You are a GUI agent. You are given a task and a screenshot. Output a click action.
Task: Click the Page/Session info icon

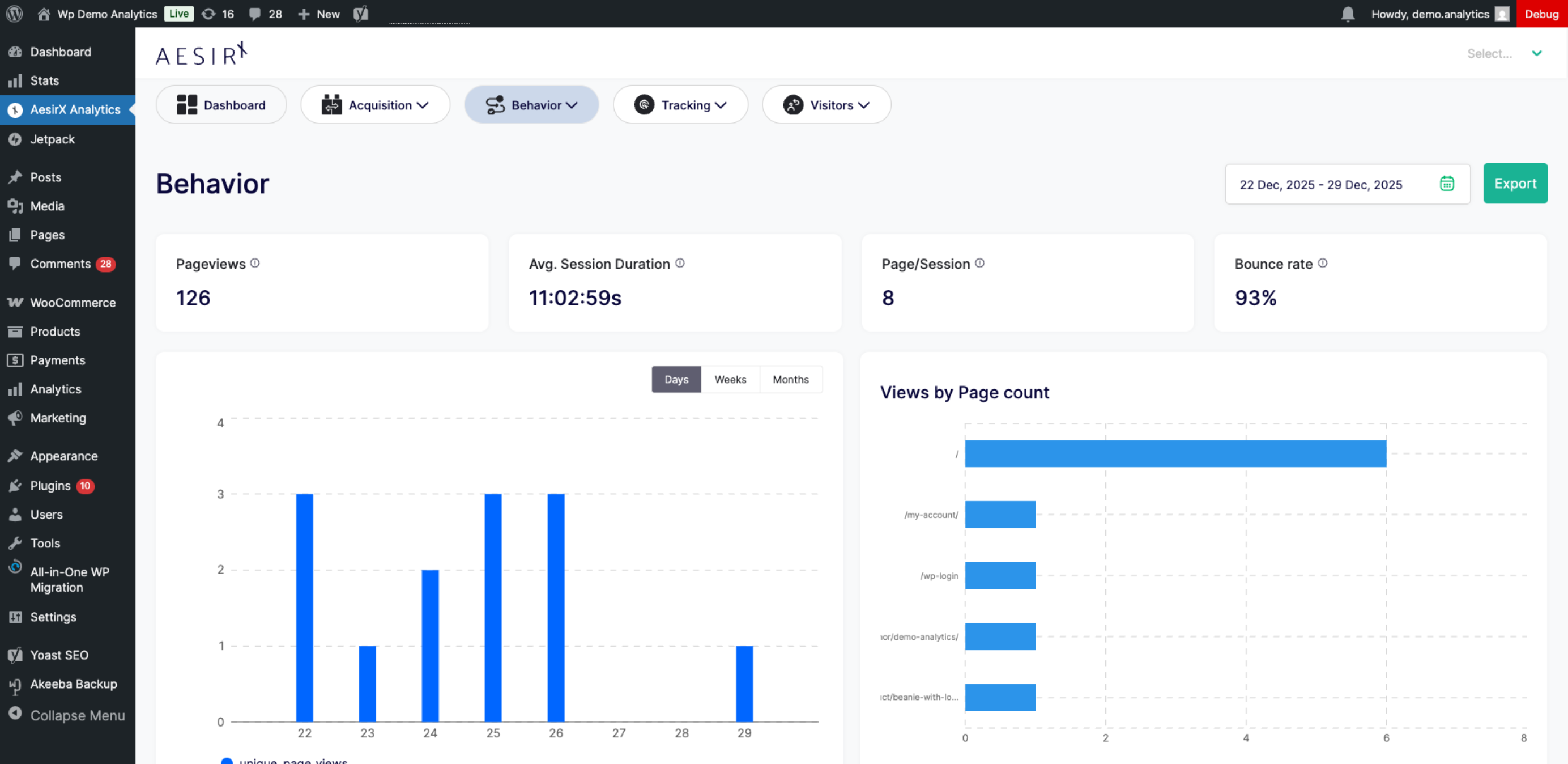click(x=979, y=263)
